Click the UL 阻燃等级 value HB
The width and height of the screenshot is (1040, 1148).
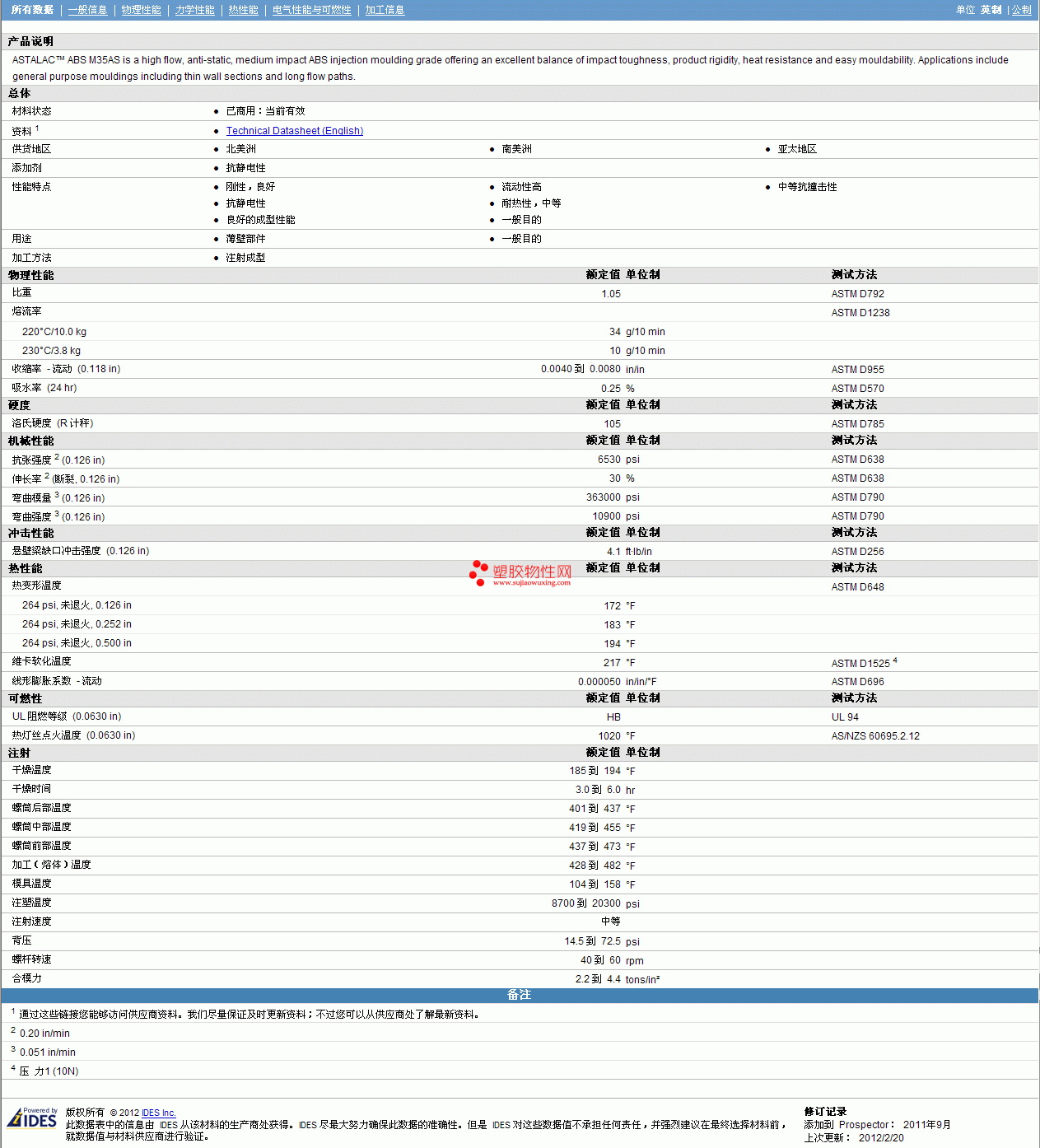tap(613, 717)
